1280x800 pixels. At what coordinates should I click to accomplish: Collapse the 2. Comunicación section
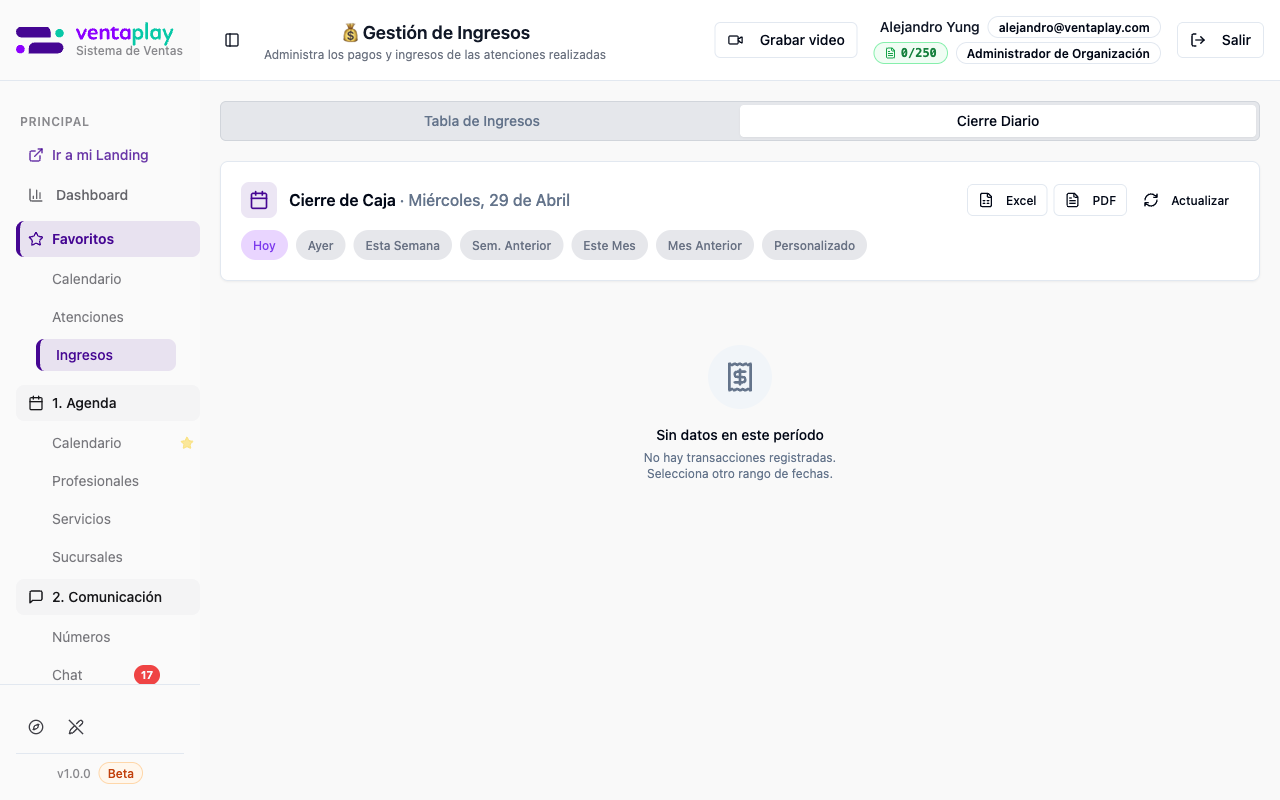coord(107,597)
